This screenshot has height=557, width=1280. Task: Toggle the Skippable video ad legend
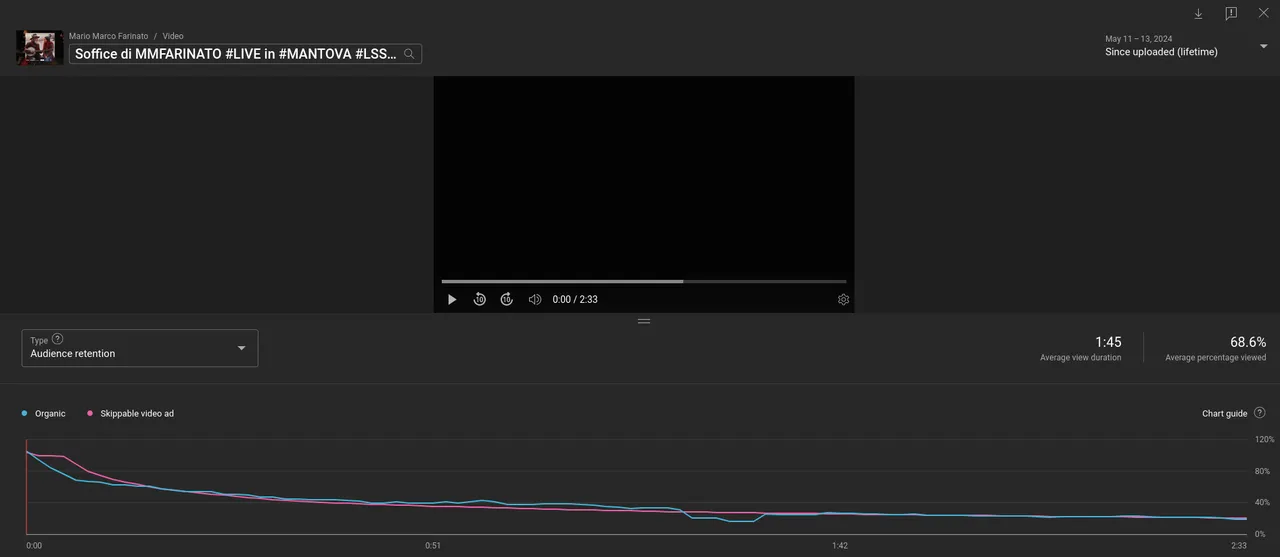click(131, 413)
